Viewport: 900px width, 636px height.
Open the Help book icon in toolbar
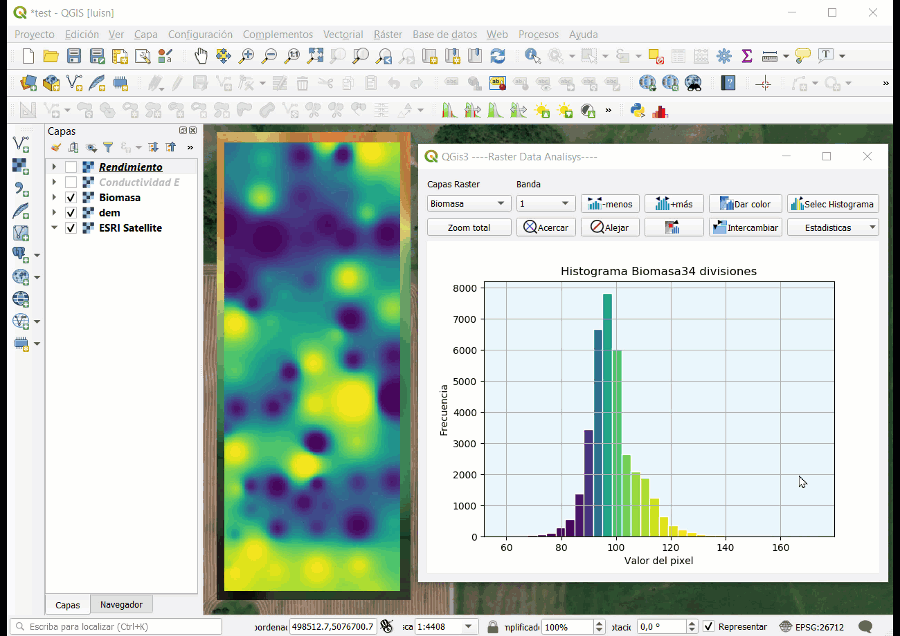point(728,83)
